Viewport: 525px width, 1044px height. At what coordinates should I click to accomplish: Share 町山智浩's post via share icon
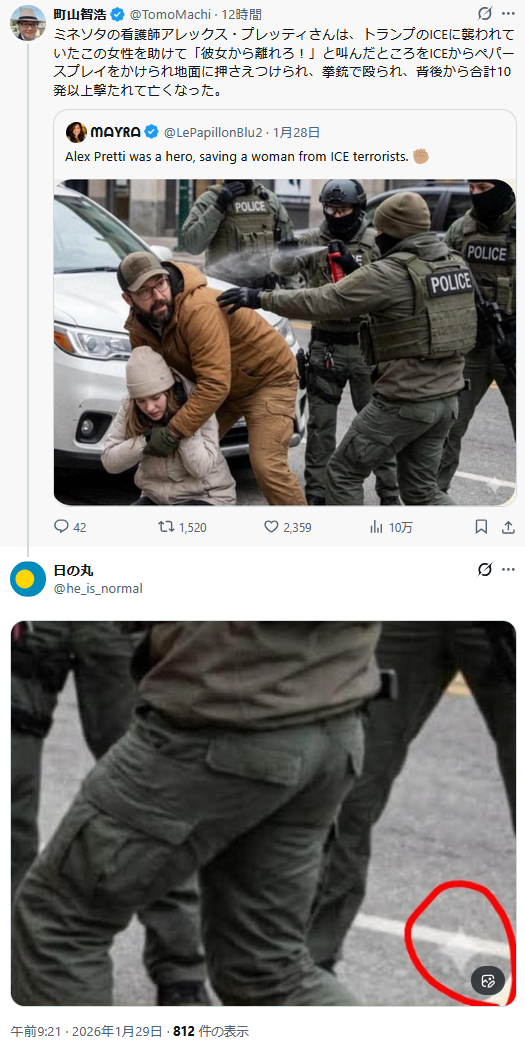click(508, 527)
